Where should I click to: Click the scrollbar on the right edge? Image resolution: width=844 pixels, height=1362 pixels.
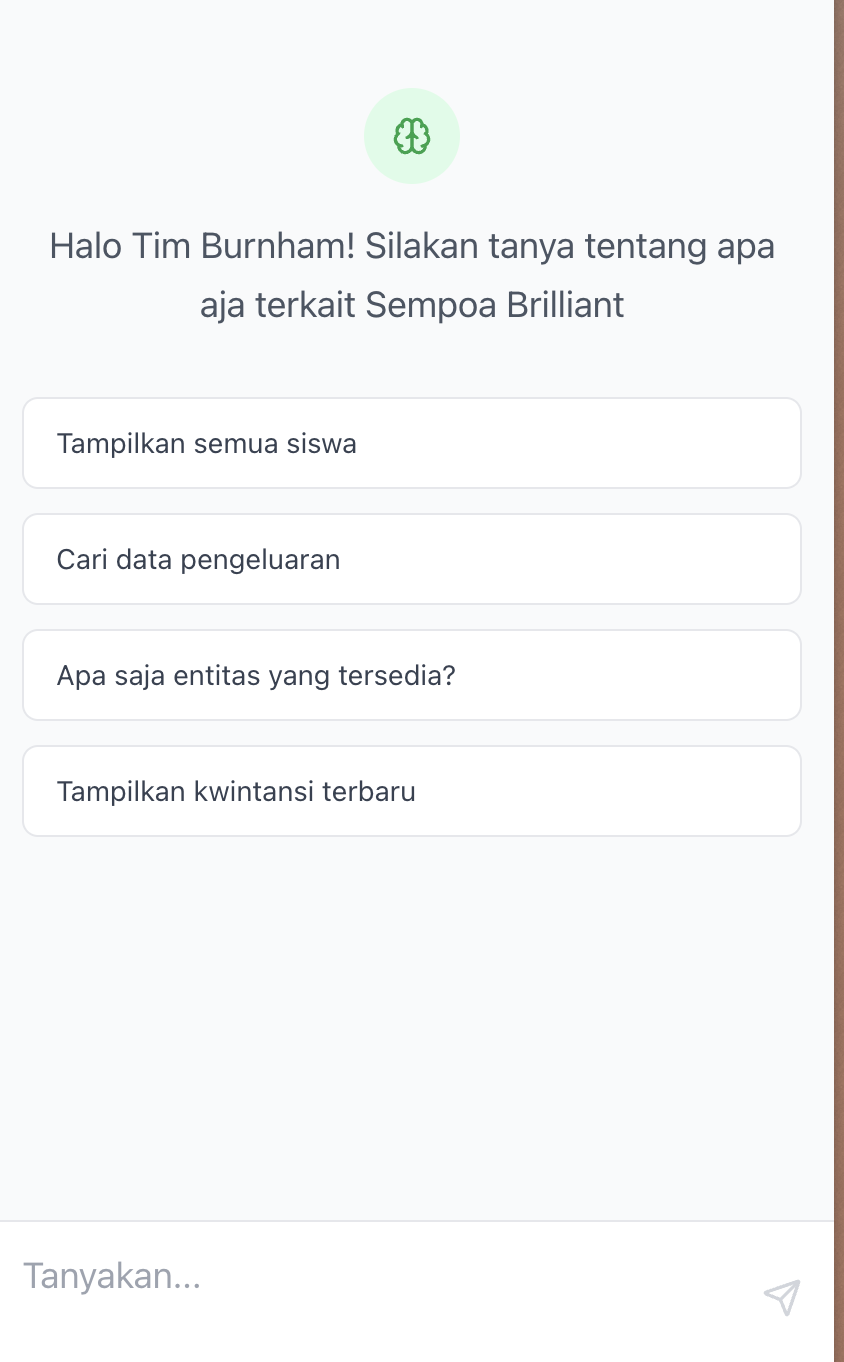838,600
